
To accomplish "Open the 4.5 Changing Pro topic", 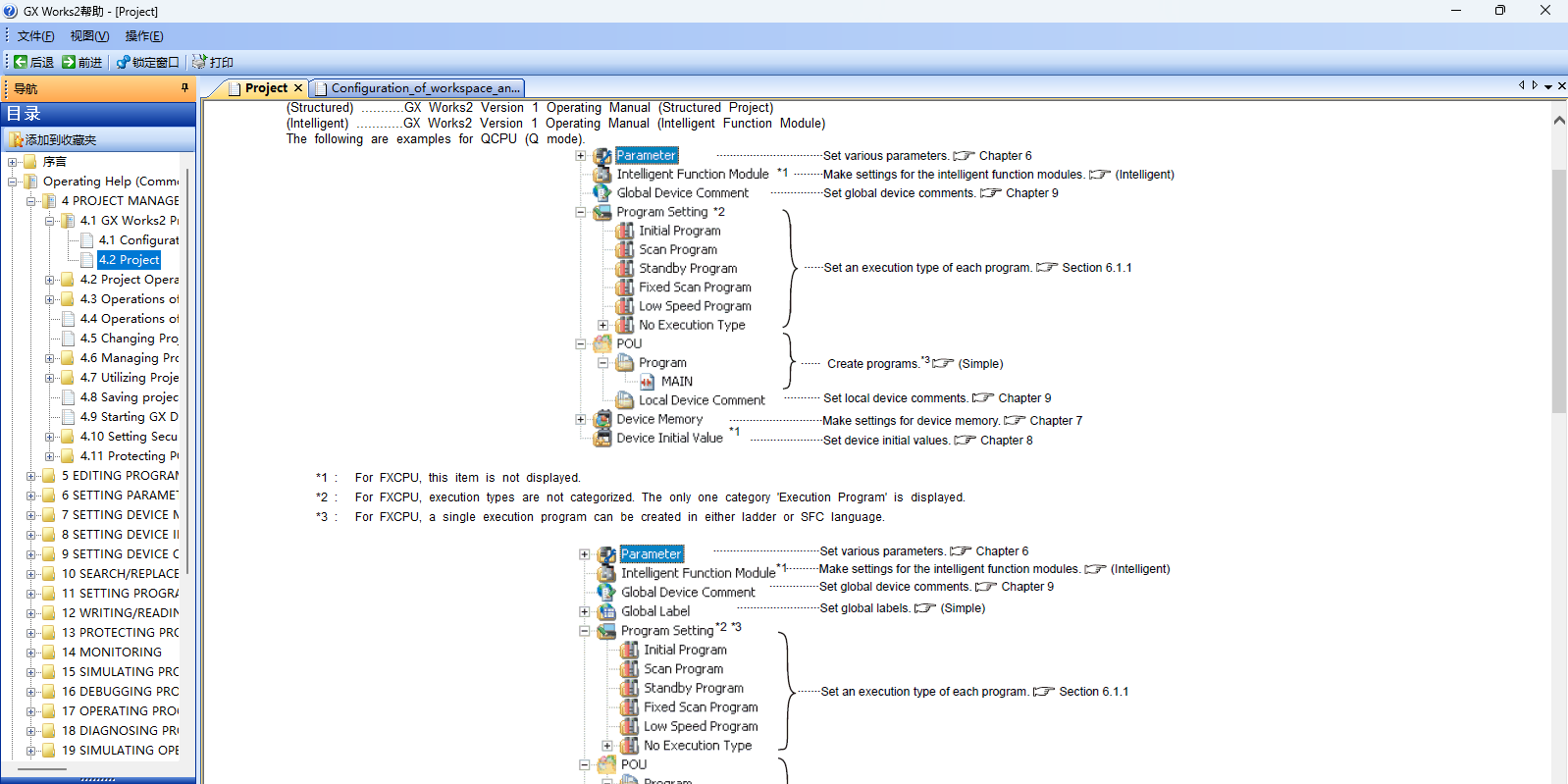I will tap(130, 339).
